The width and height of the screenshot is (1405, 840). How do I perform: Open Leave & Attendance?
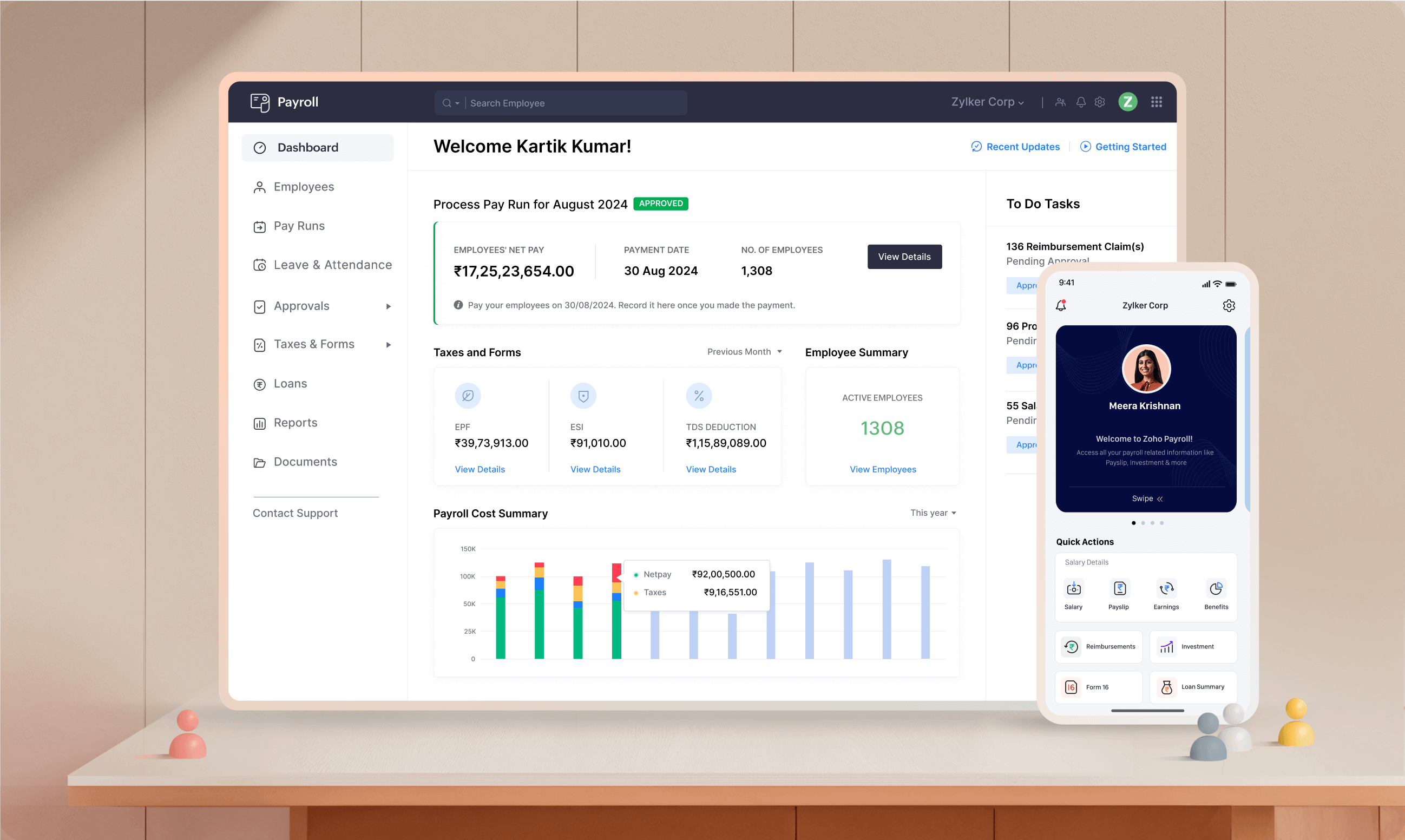click(333, 264)
